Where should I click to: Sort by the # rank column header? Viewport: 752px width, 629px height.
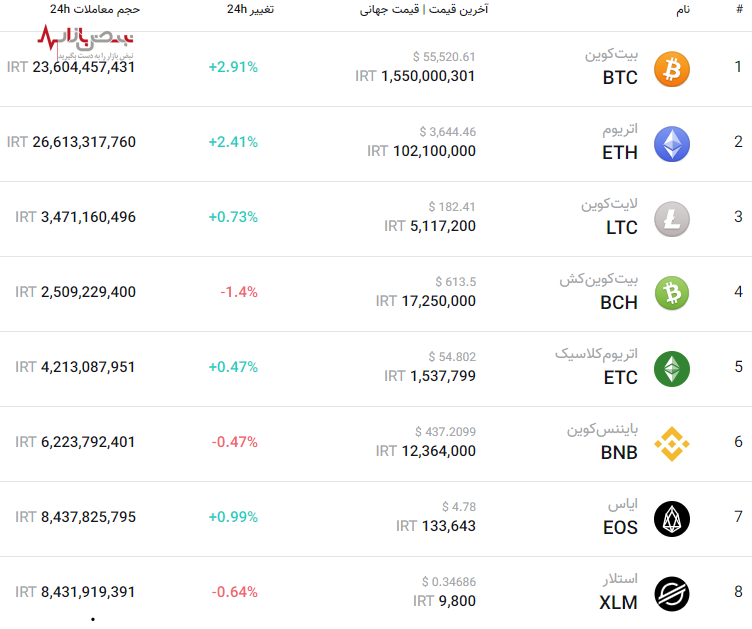point(739,9)
